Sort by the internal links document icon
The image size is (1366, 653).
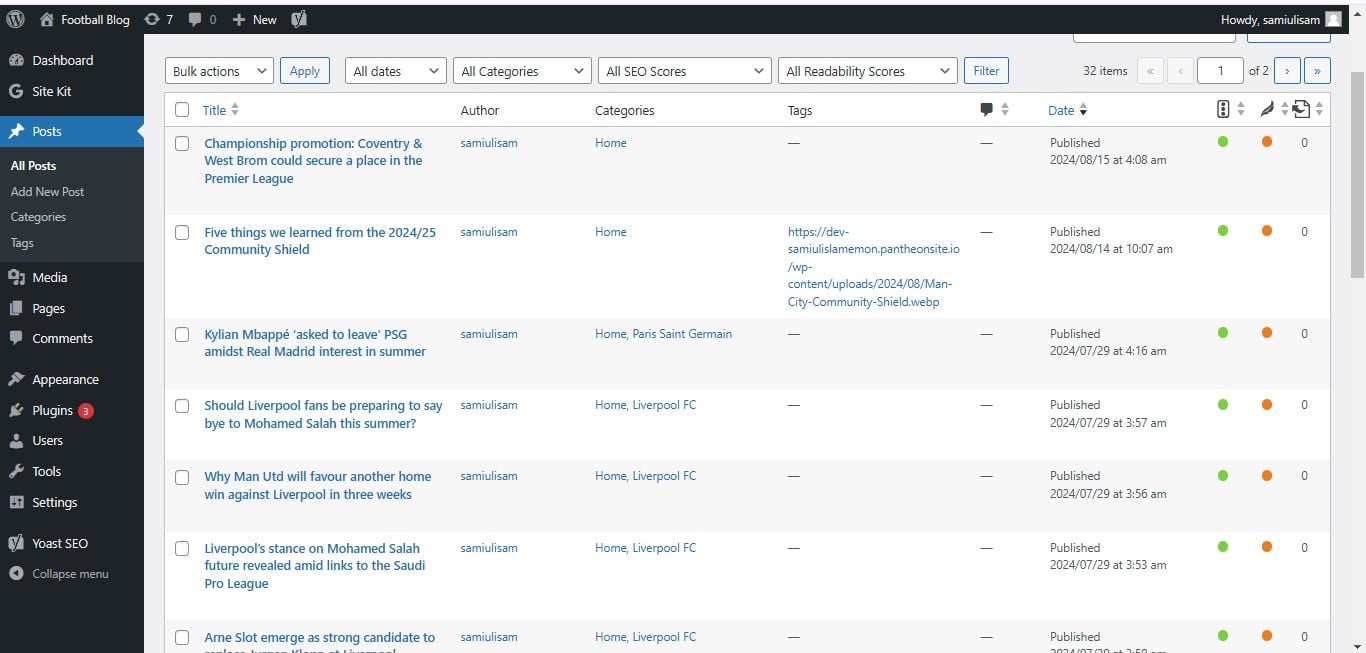(1301, 109)
